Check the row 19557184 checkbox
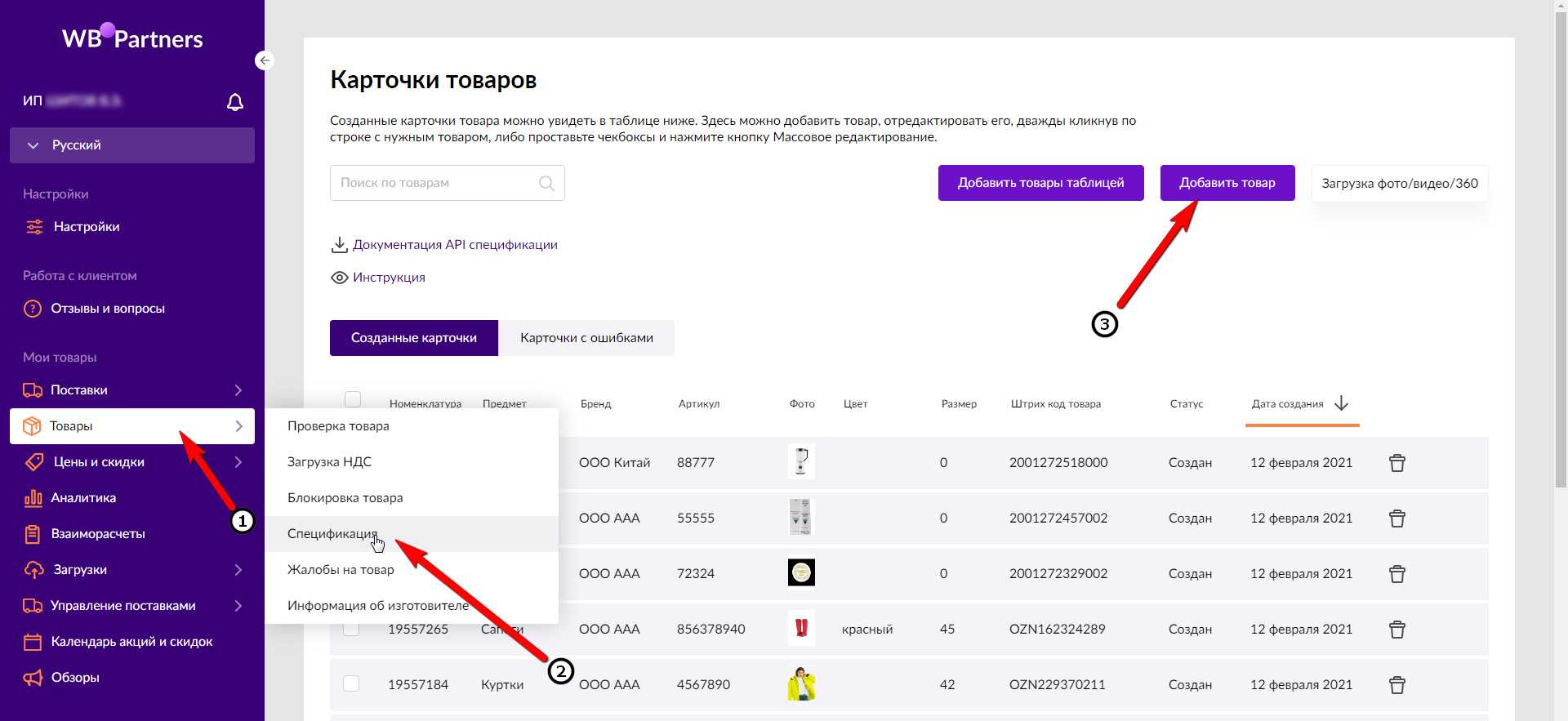The image size is (1568, 721). point(351,683)
